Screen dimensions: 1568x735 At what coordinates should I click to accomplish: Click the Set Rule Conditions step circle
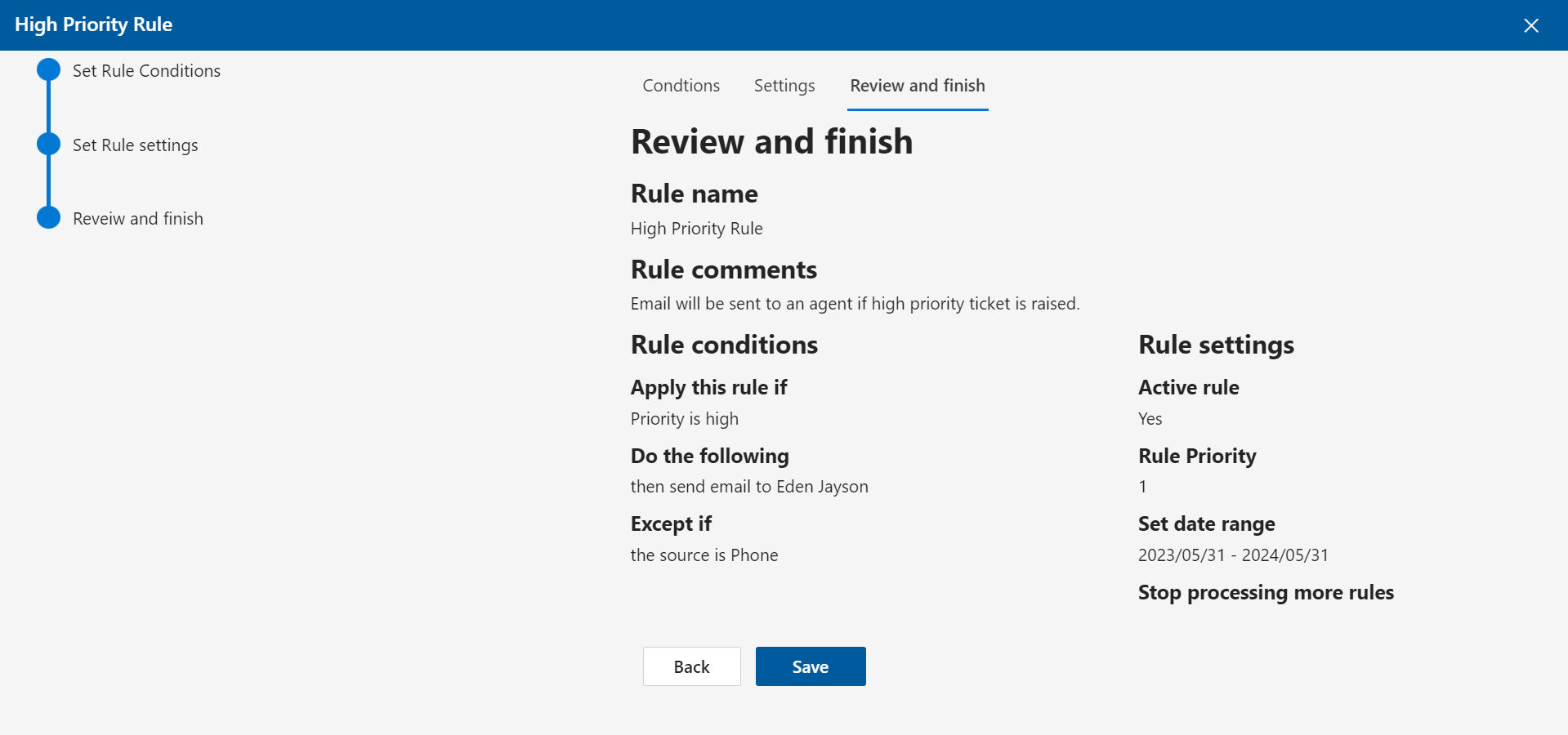pos(49,70)
